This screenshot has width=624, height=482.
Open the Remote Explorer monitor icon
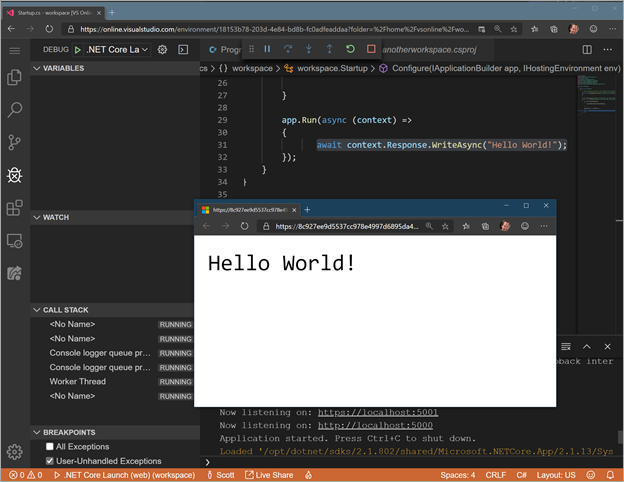click(x=14, y=240)
